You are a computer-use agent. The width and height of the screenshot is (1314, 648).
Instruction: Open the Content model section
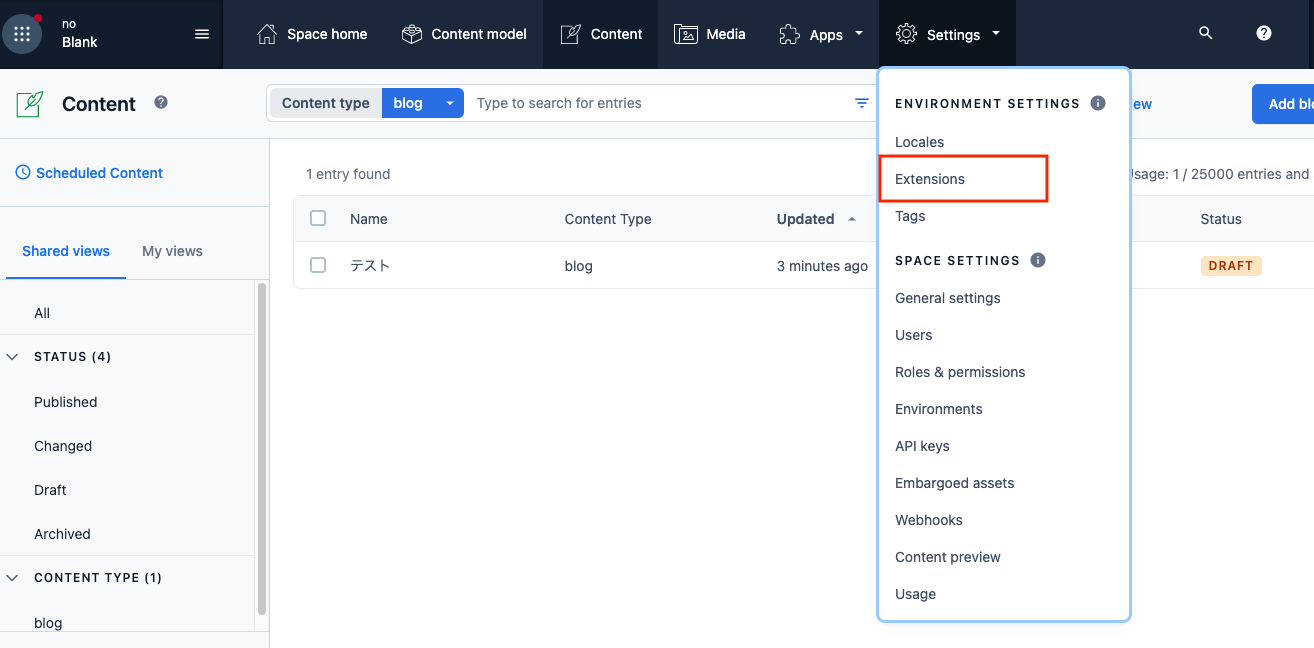tap(464, 34)
